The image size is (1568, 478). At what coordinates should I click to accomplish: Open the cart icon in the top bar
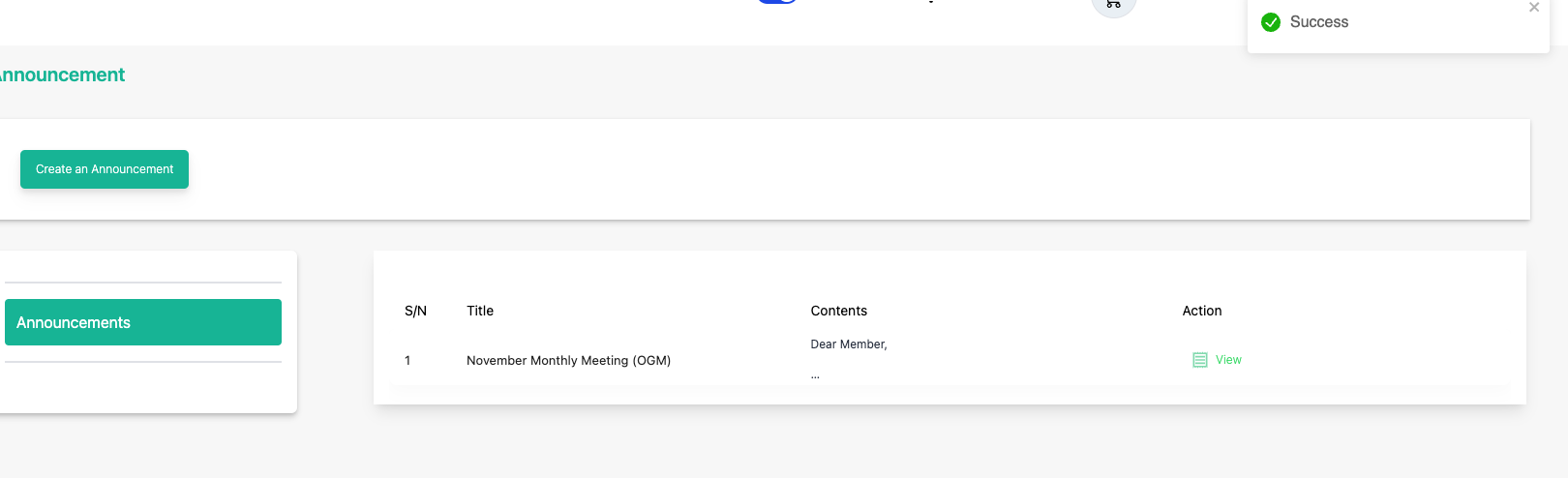click(x=1114, y=5)
